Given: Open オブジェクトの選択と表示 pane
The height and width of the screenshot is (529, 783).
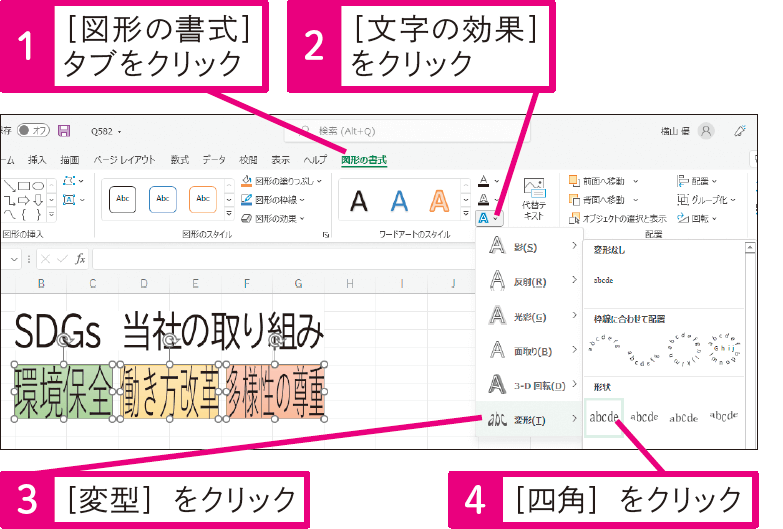Looking at the screenshot, I should coord(618,218).
